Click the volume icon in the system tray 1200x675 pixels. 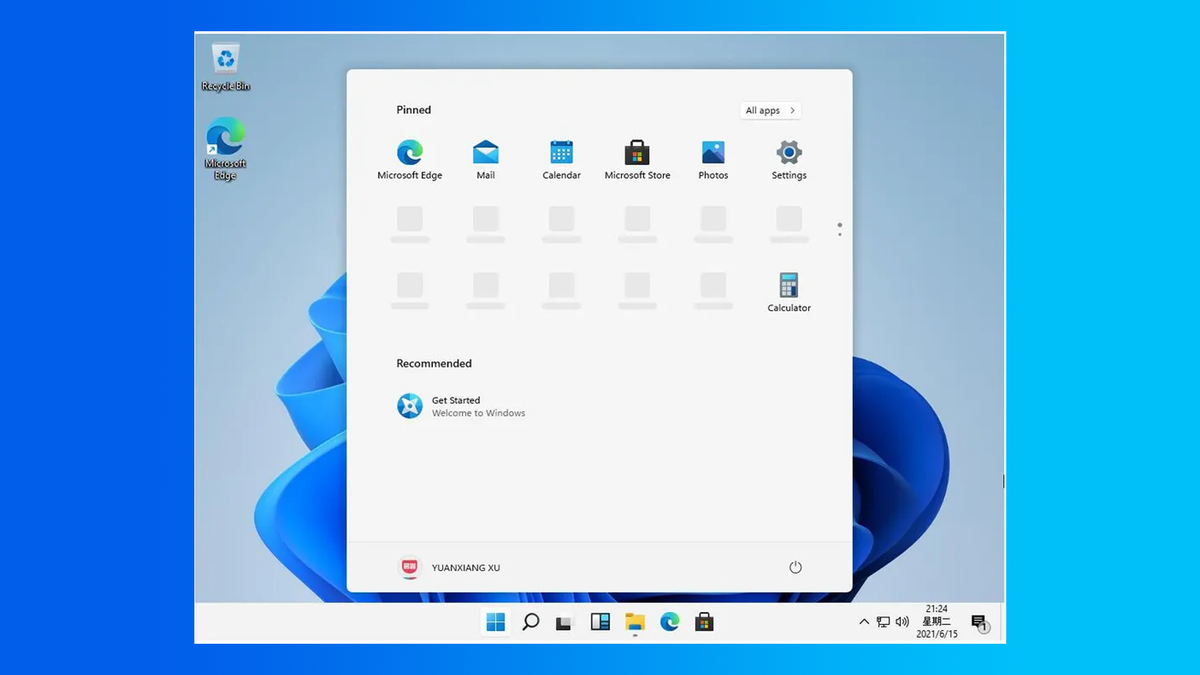(x=903, y=622)
